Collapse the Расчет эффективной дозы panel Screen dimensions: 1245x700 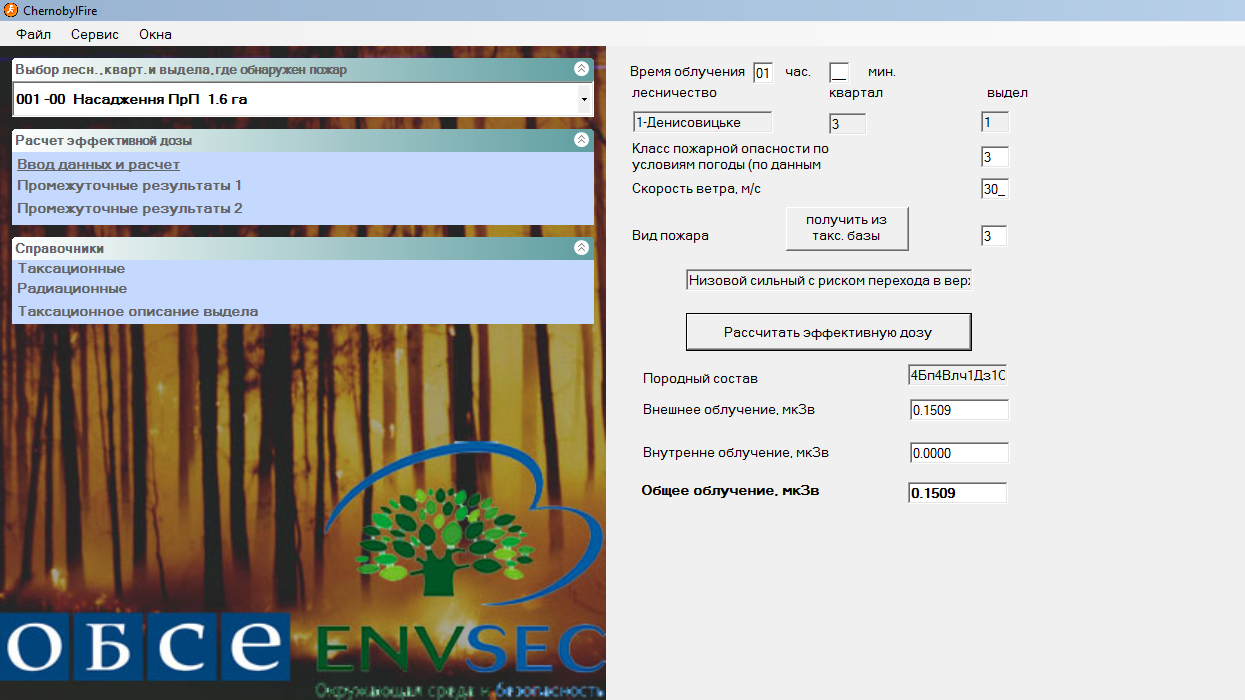tap(581, 140)
